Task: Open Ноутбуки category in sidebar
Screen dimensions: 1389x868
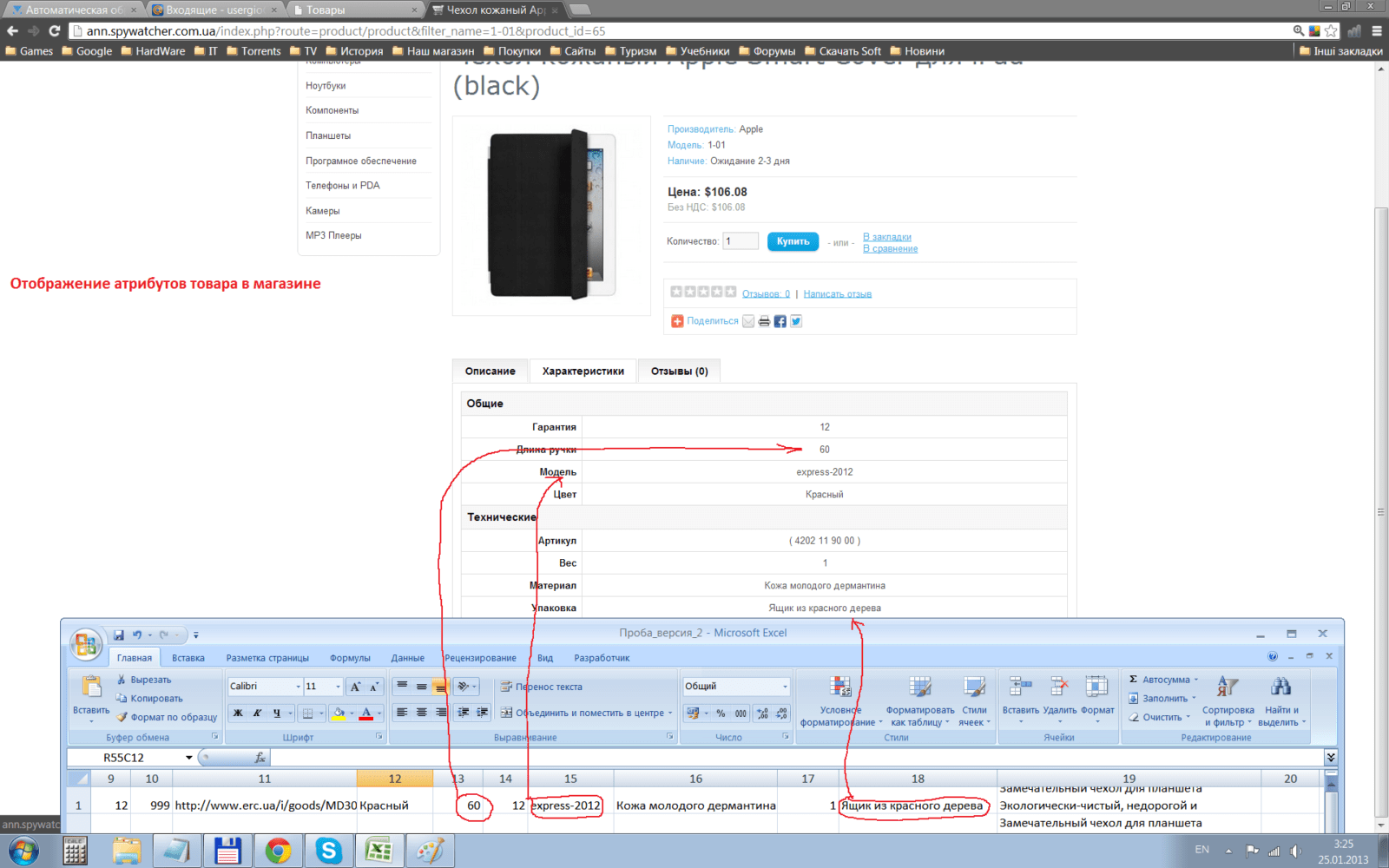Action: click(326, 86)
